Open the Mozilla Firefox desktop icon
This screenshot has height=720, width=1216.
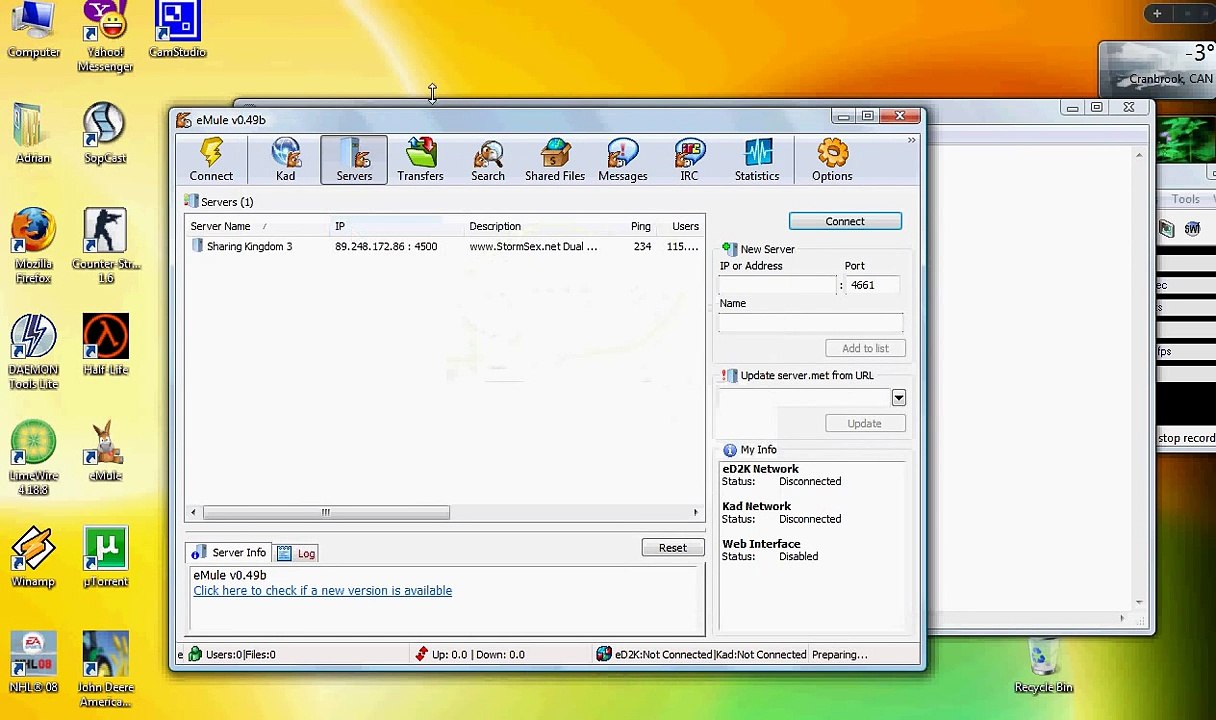[x=33, y=246]
